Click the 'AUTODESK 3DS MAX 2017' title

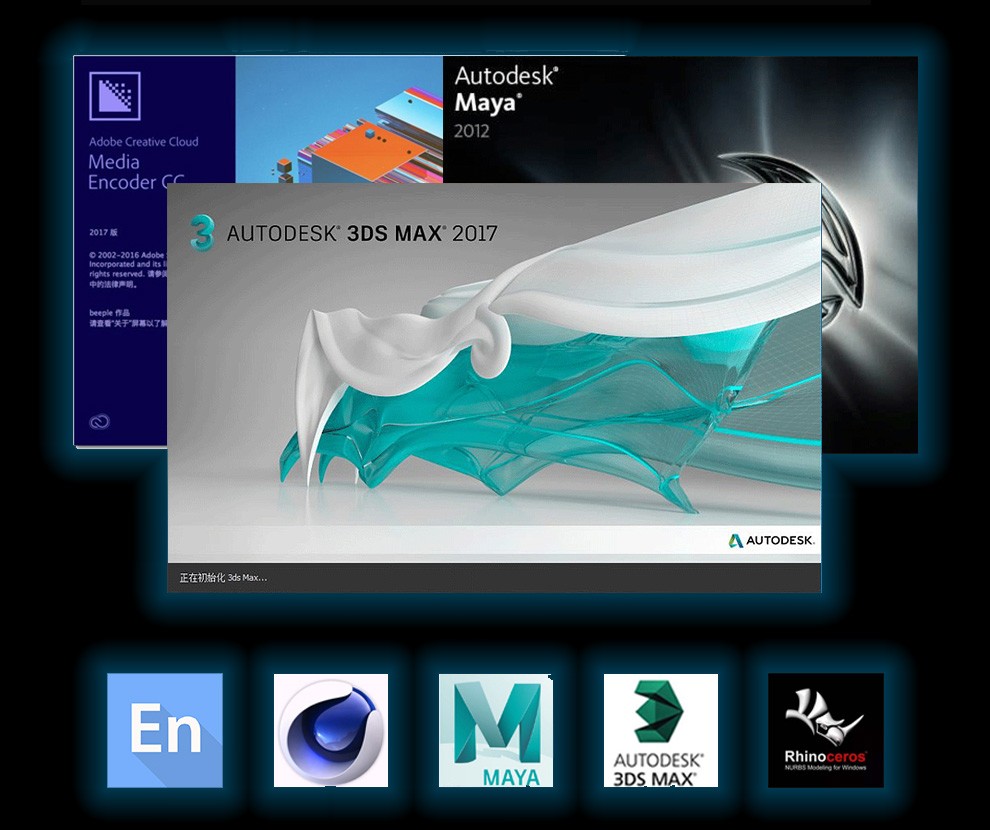362,234
